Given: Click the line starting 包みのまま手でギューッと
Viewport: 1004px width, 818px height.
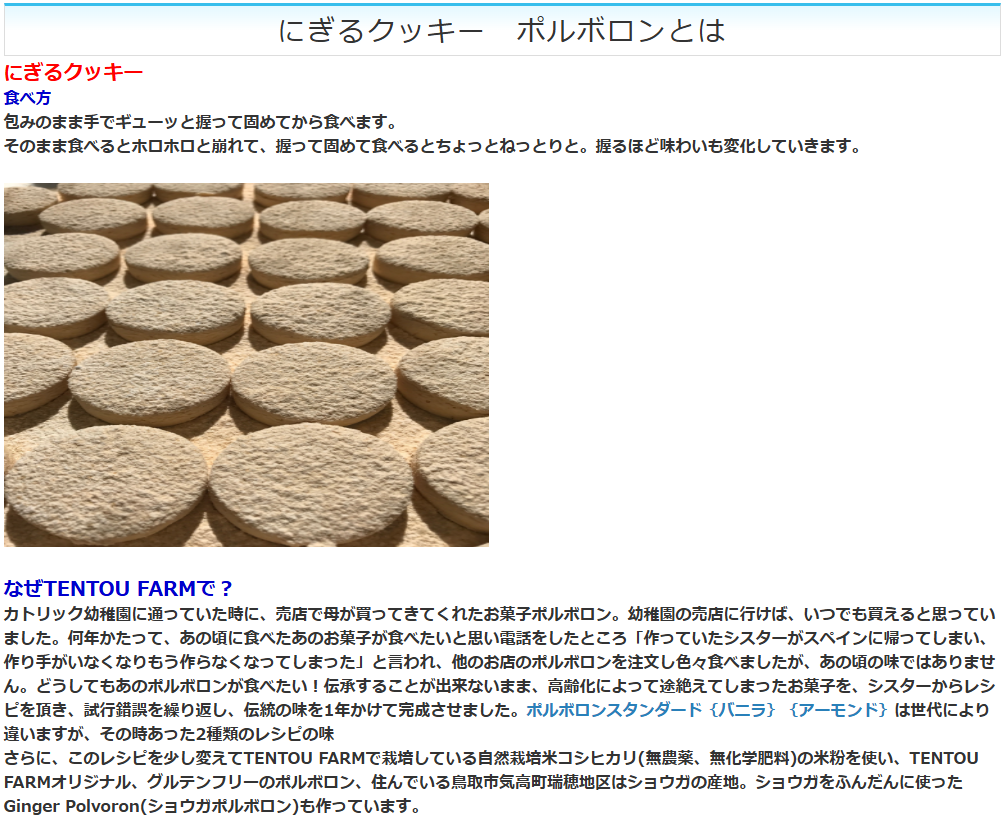Looking at the screenshot, I should coord(200,122).
